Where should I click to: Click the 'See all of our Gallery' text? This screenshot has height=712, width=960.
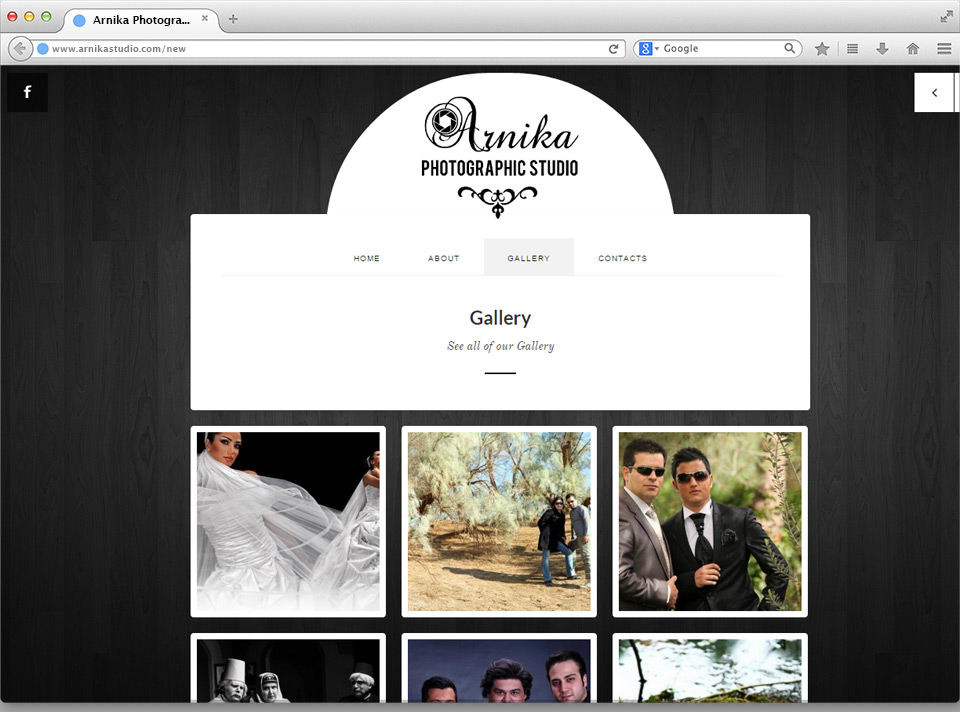(500, 346)
